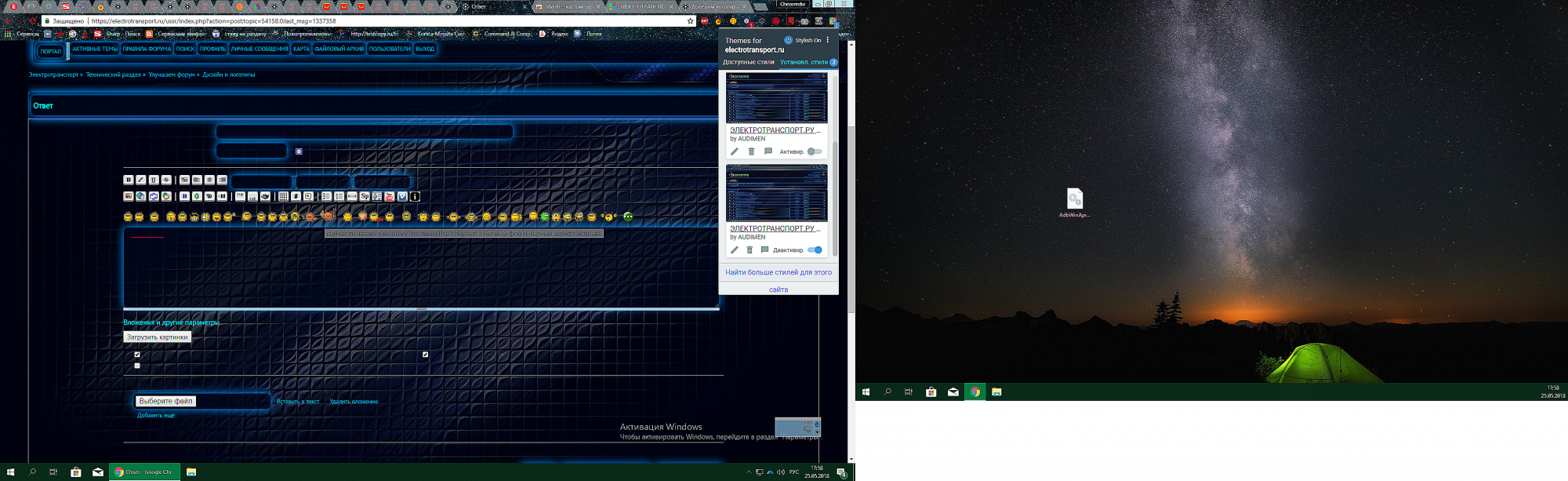Image resolution: width=1568 pixels, height=481 pixels.
Task: Open feedback for style labeled Активир.
Action: tap(768, 151)
